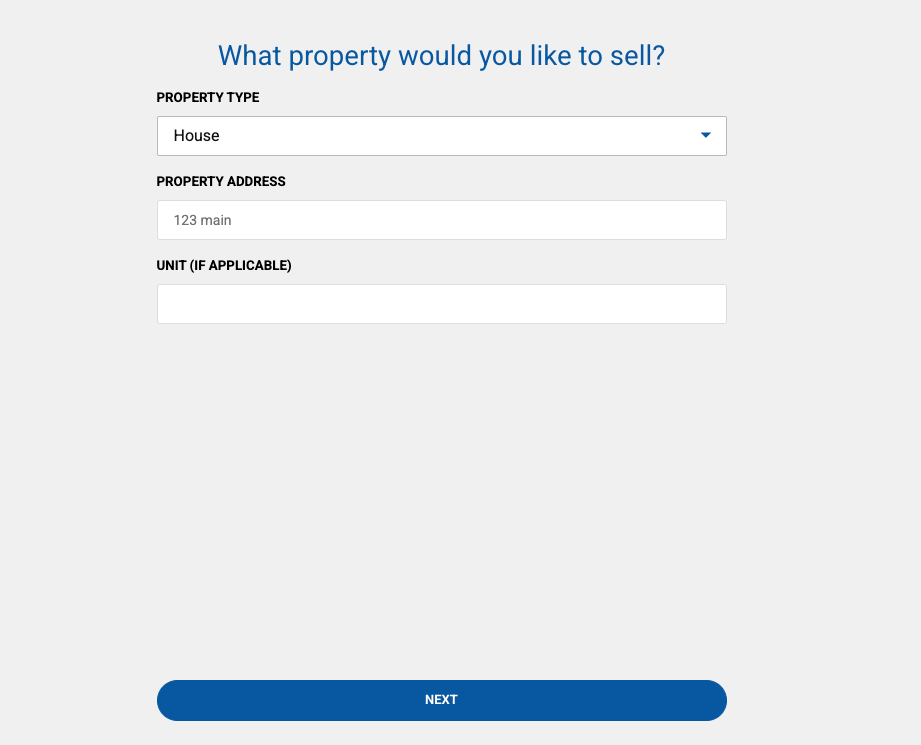
Task: Click the "PROPERTY TYPE" field label
Action: 208,98
